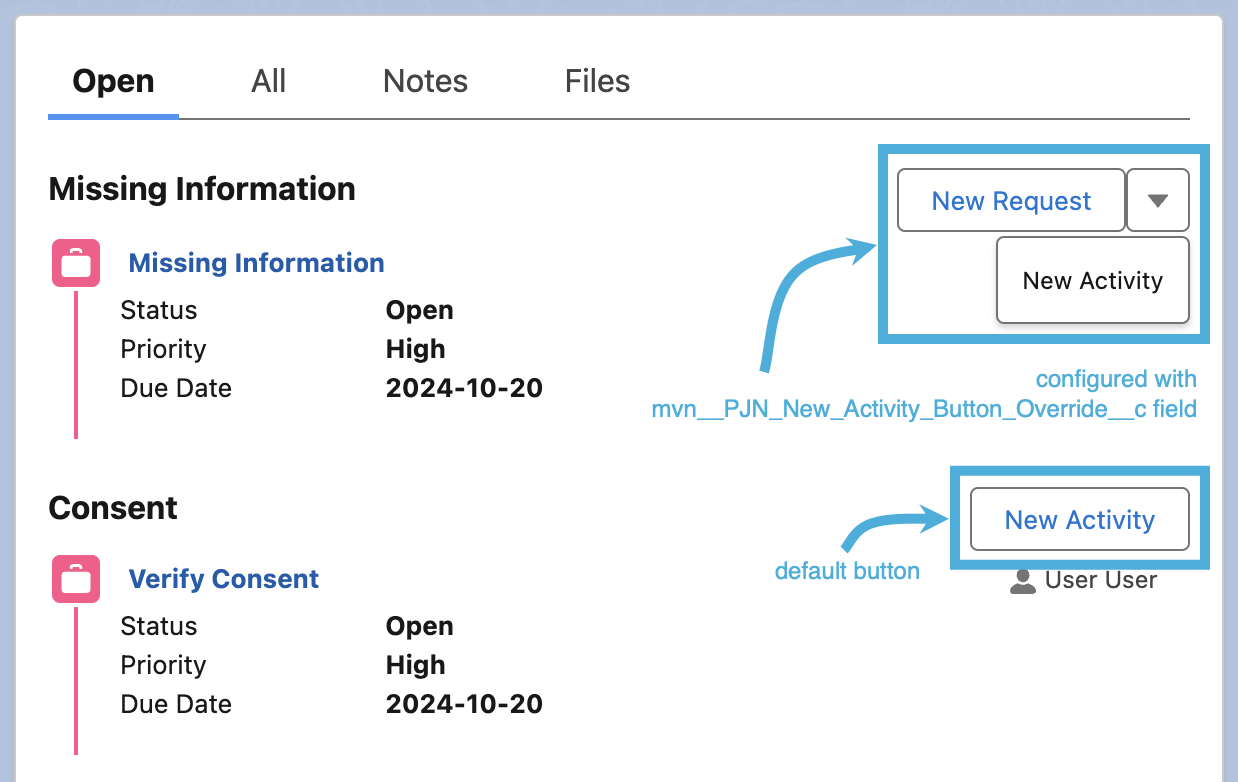Click the Missing Information due date value

pyautogui.click(x=464, y=388)
